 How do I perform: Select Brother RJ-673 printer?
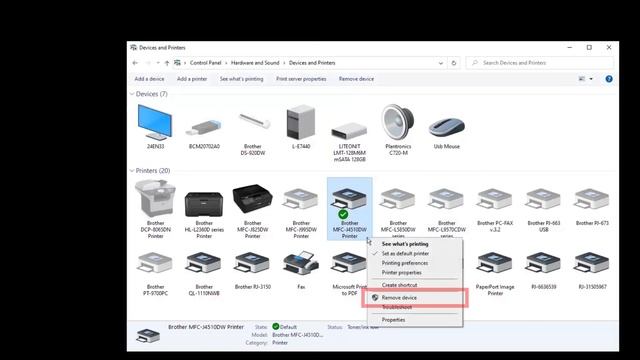pos(592,206)
